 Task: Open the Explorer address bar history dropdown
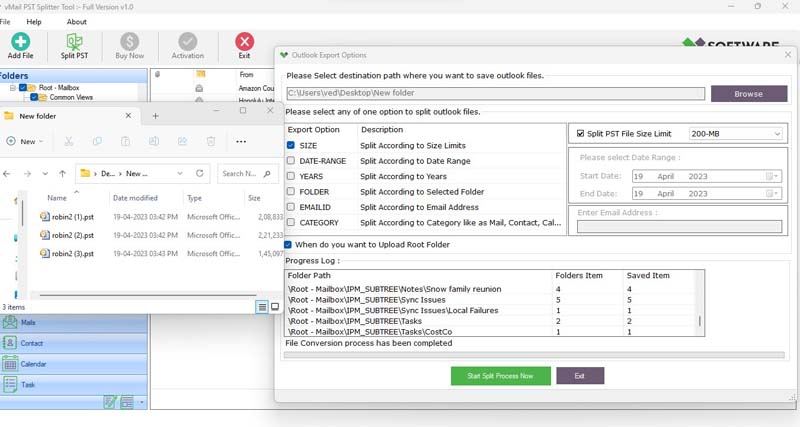click(180, 173)
